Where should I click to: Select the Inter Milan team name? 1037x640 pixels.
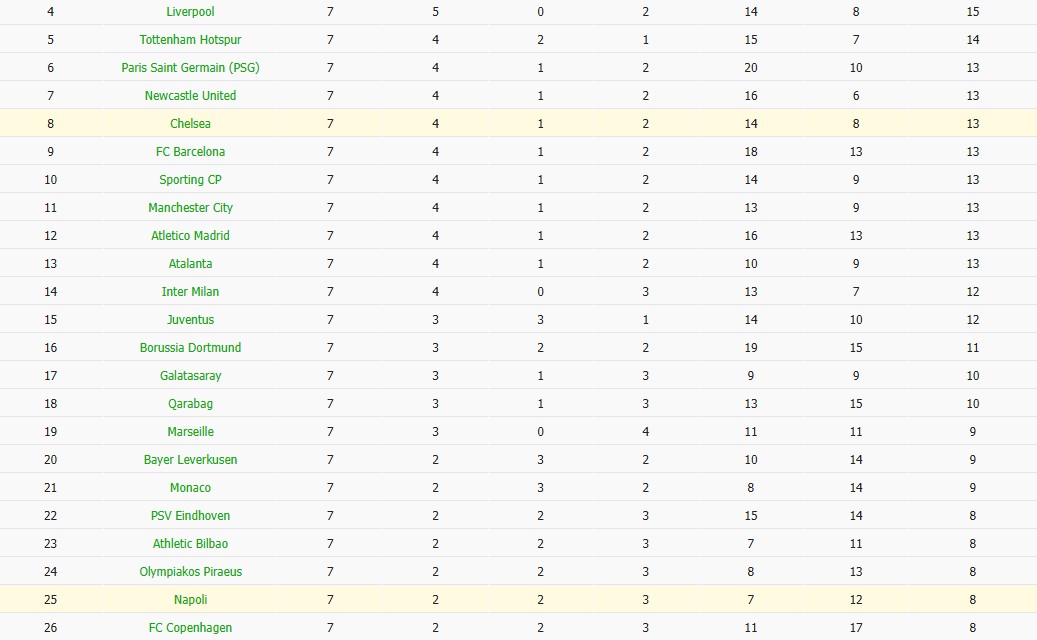click(x=190, y=292)
